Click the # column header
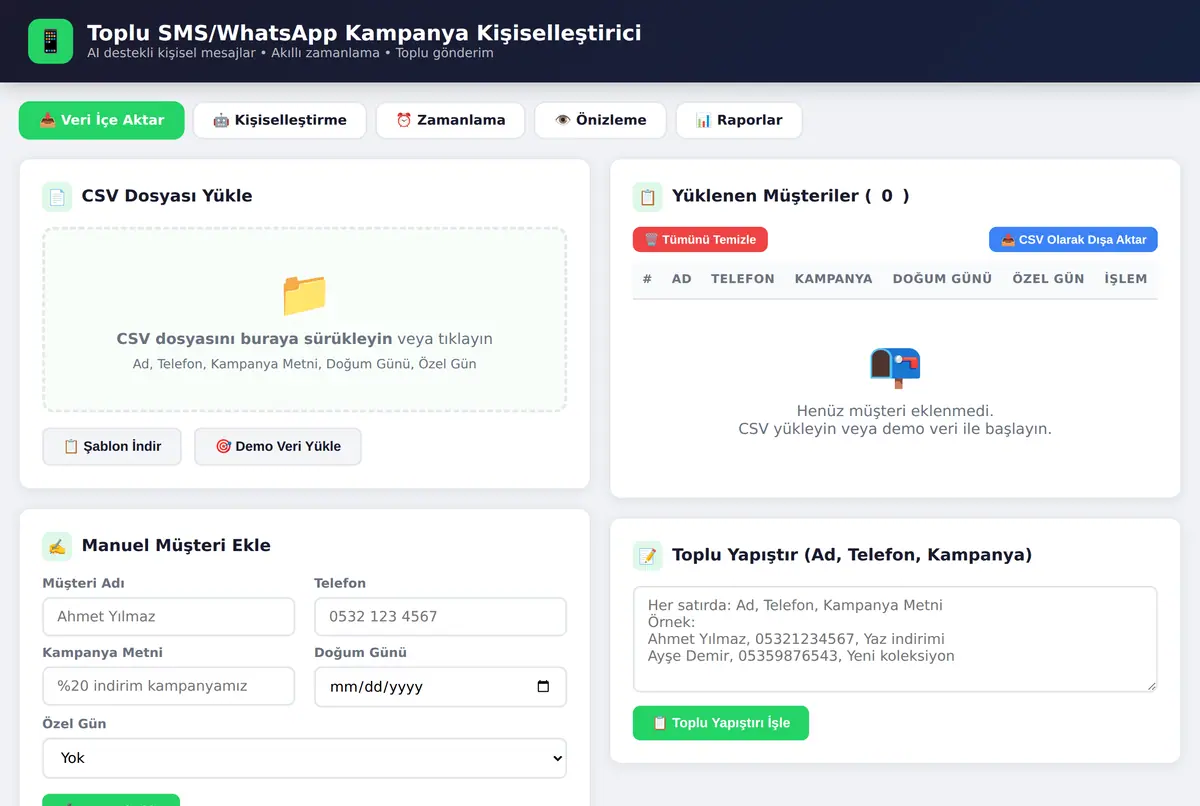 (647, 279)
